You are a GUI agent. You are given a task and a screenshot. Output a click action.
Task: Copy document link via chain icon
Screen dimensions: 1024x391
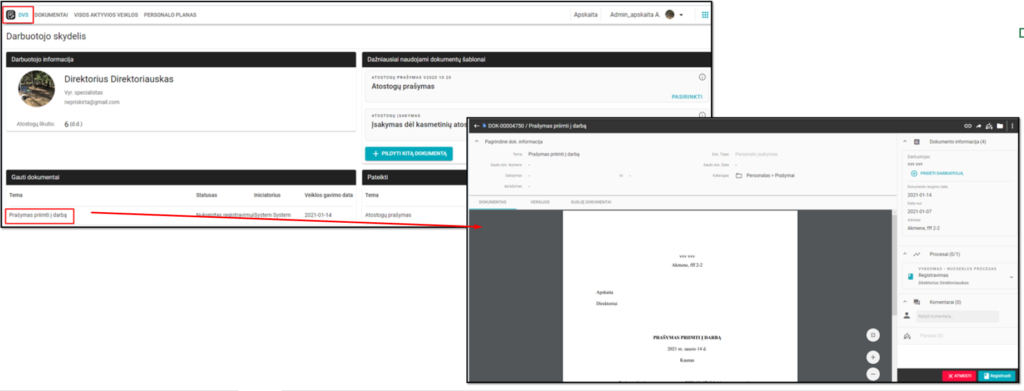click(968, 125)
